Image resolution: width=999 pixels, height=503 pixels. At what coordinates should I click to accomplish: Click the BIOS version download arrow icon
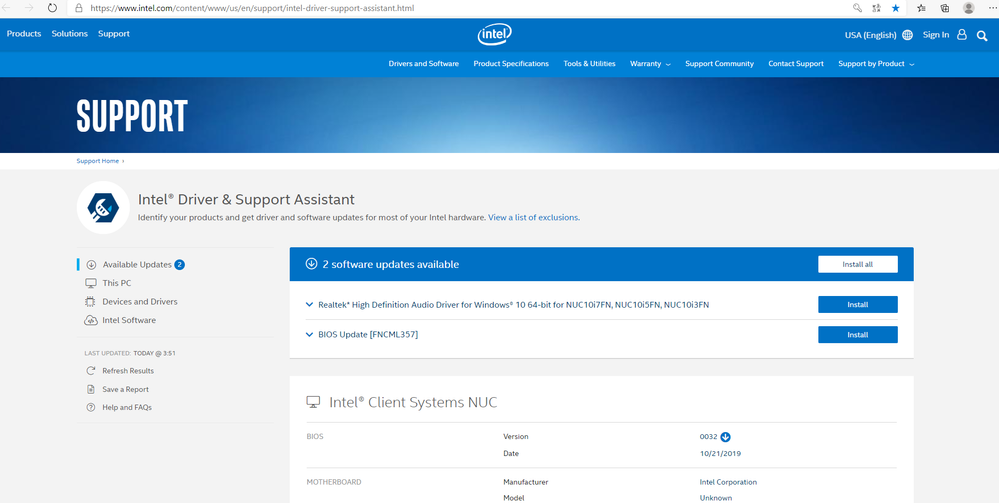(726, 437)
